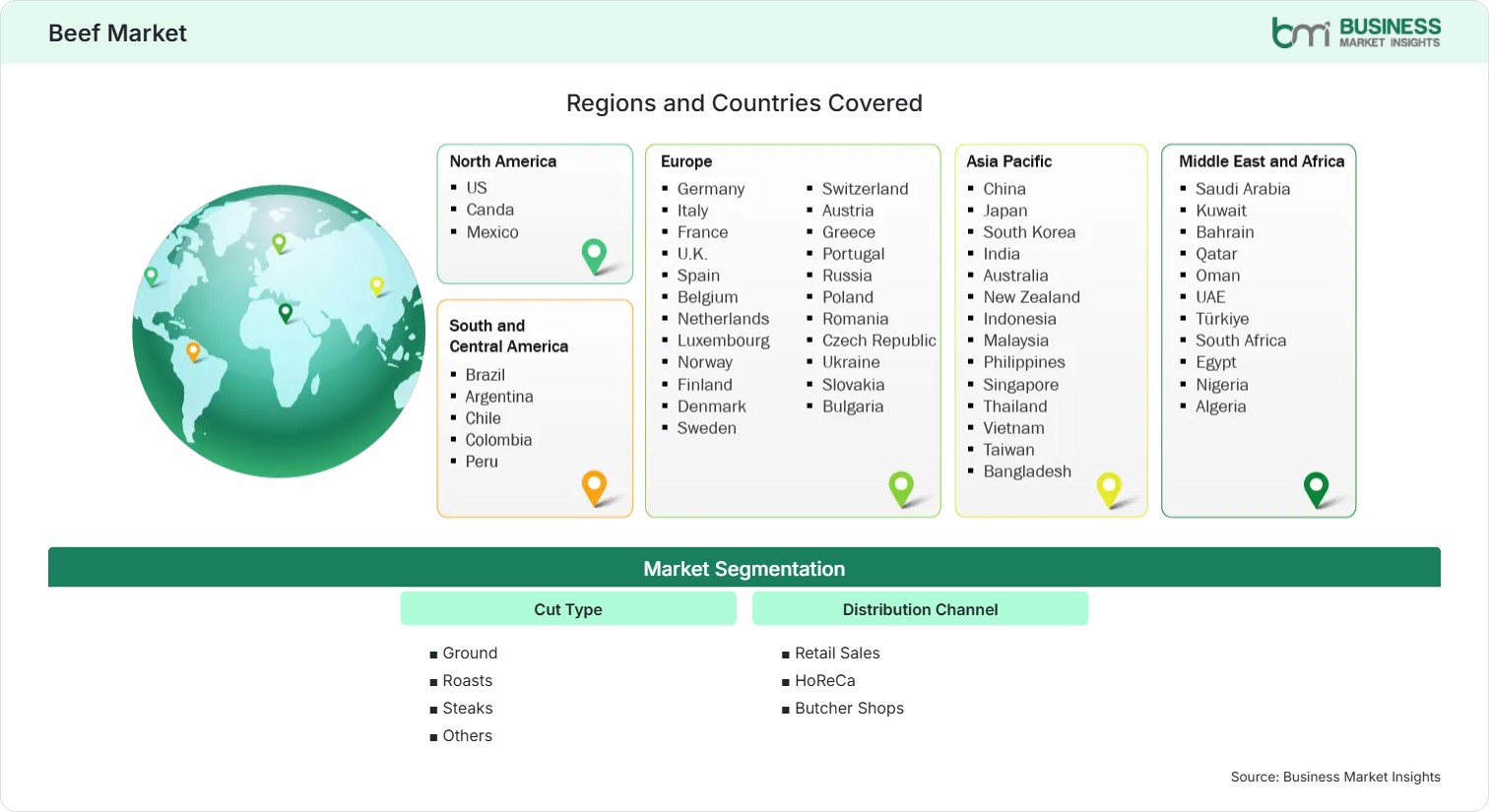
Task: Click 'Brazil' in the country list
Action: tap(486, 375)
